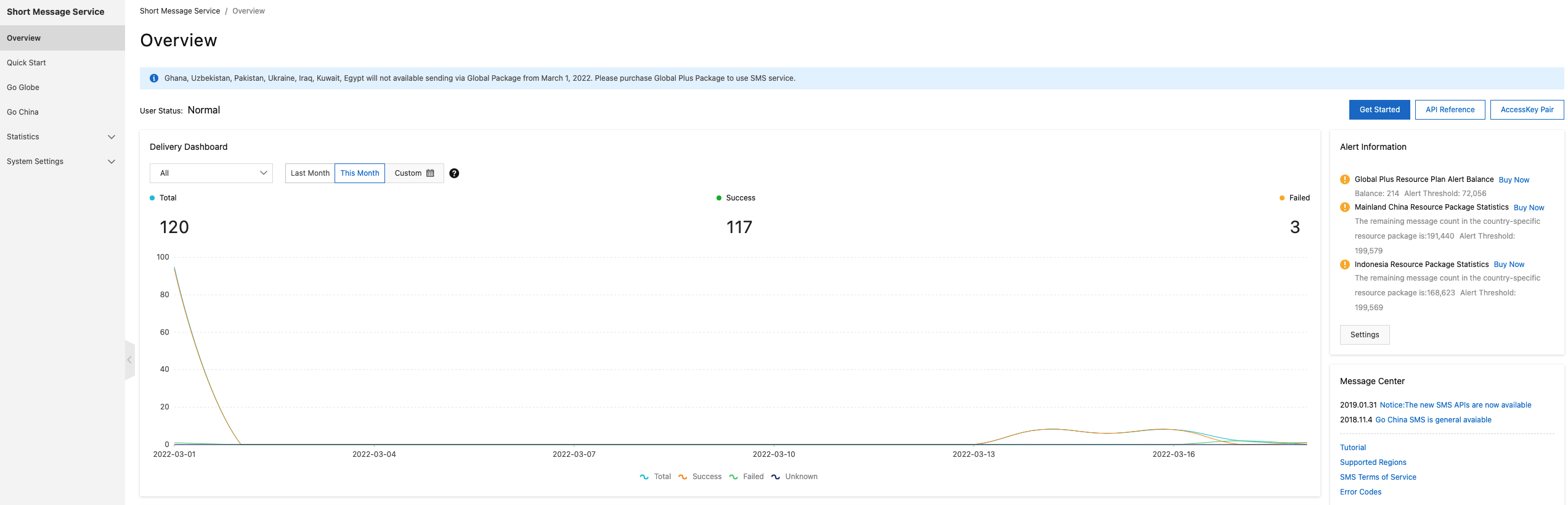Open Go China in the sidebar

point(62,112)
